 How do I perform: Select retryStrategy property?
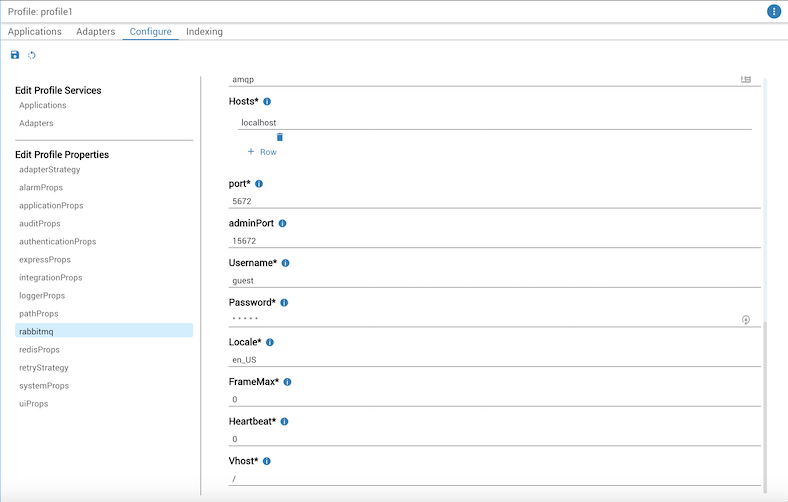[44, 368]
